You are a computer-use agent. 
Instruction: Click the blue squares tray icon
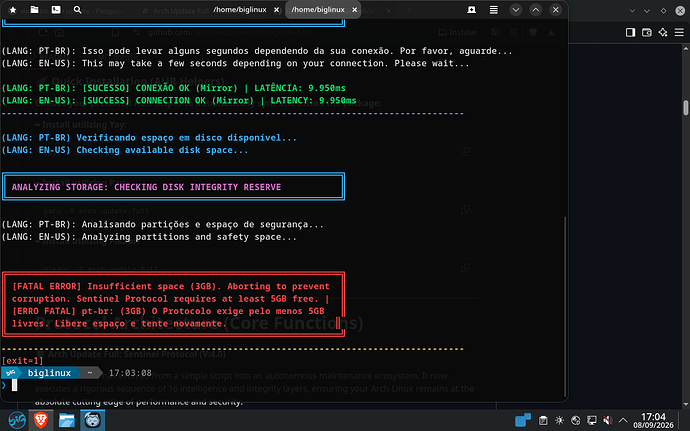pyautogui.click(x=523, y=420)
